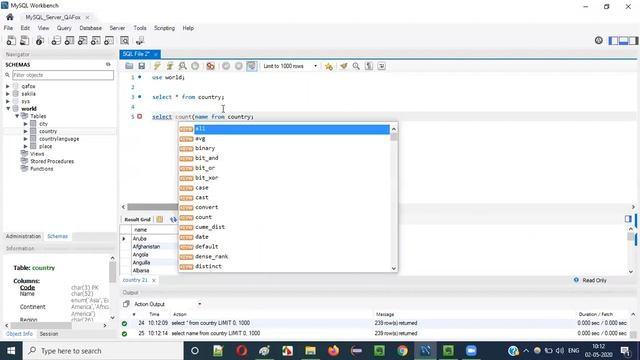Image resolution: width=640 pixels, height=360 pixels.
Task: Collapse the Tables node under world
Action: (x=17, y=116)
